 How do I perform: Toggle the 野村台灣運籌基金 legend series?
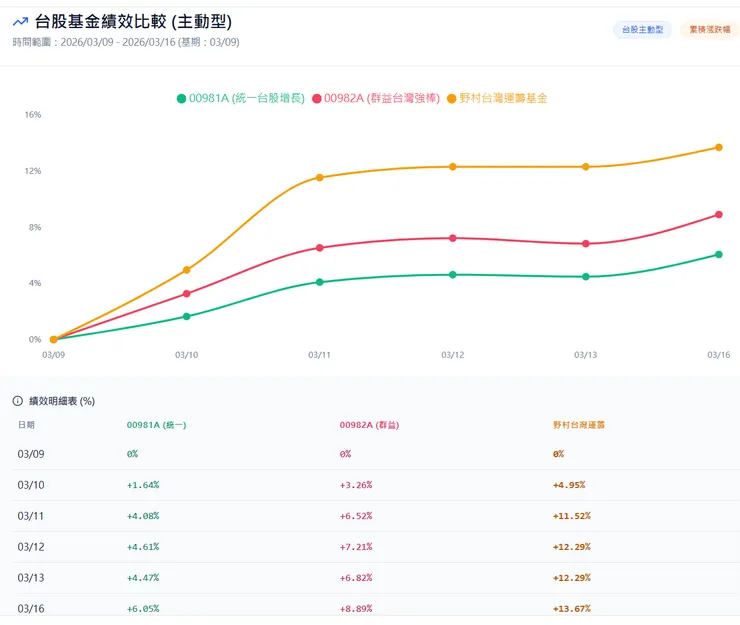(497, 98)
